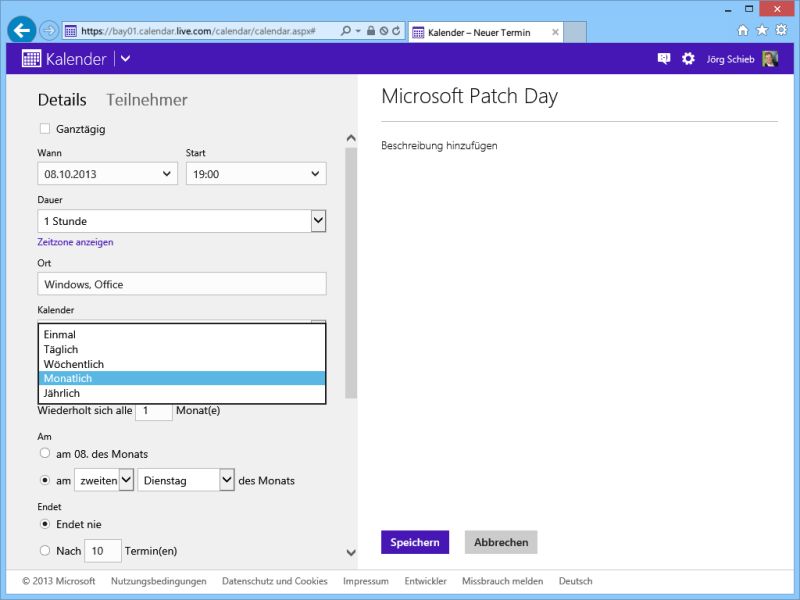Select Täglich in the recurrence list
The height and width of the screenshot is (600, 800).
point(182,349)
